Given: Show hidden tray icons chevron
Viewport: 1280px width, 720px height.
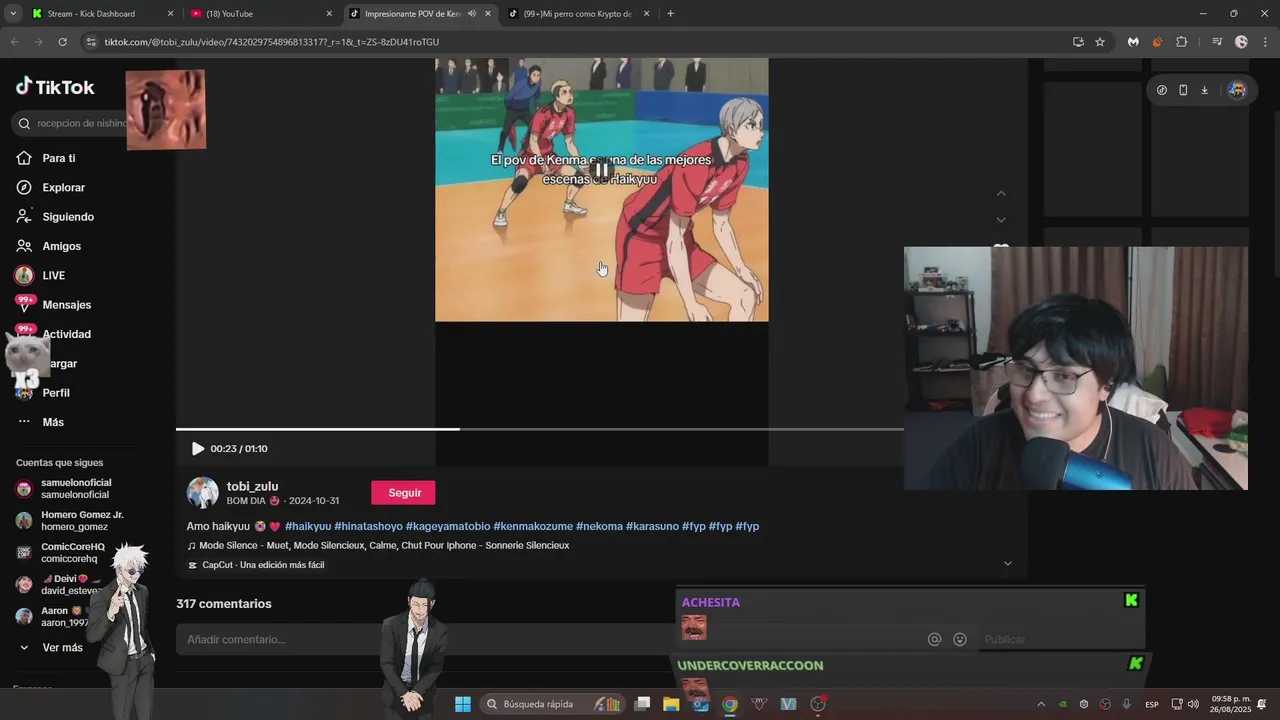Looking at the screenshot, I should pyautogui.click(x=1041, y=704).
